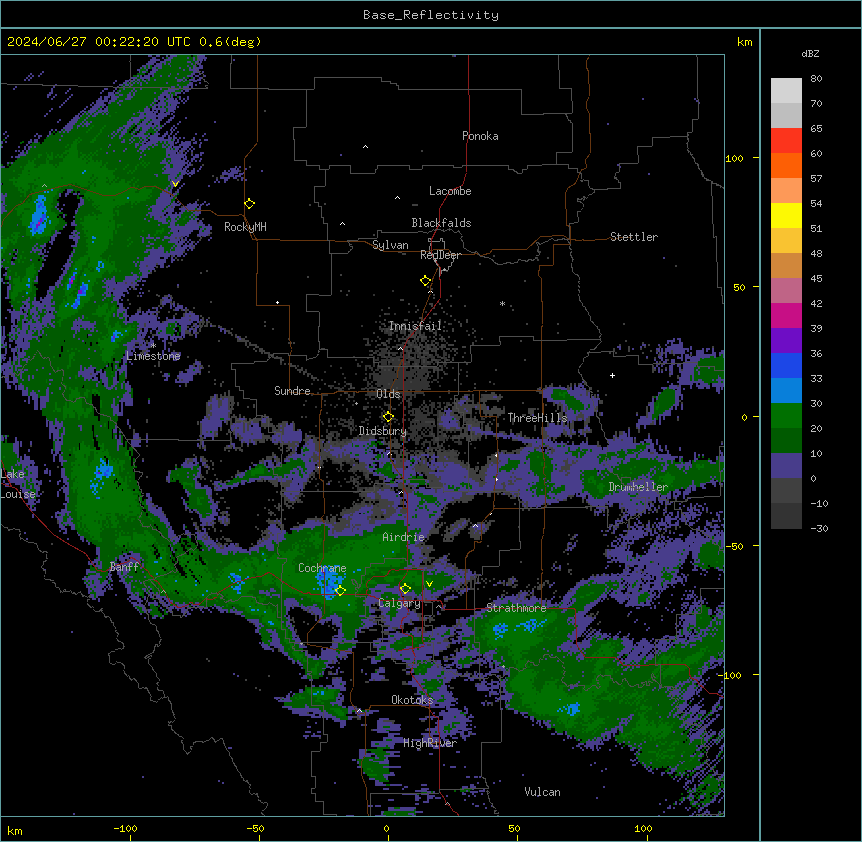Image resolution: width=862 pixels, height=842 pixels.
Task: Select the yellow diamond marker below Cochrane
Action: coord(340,591)
